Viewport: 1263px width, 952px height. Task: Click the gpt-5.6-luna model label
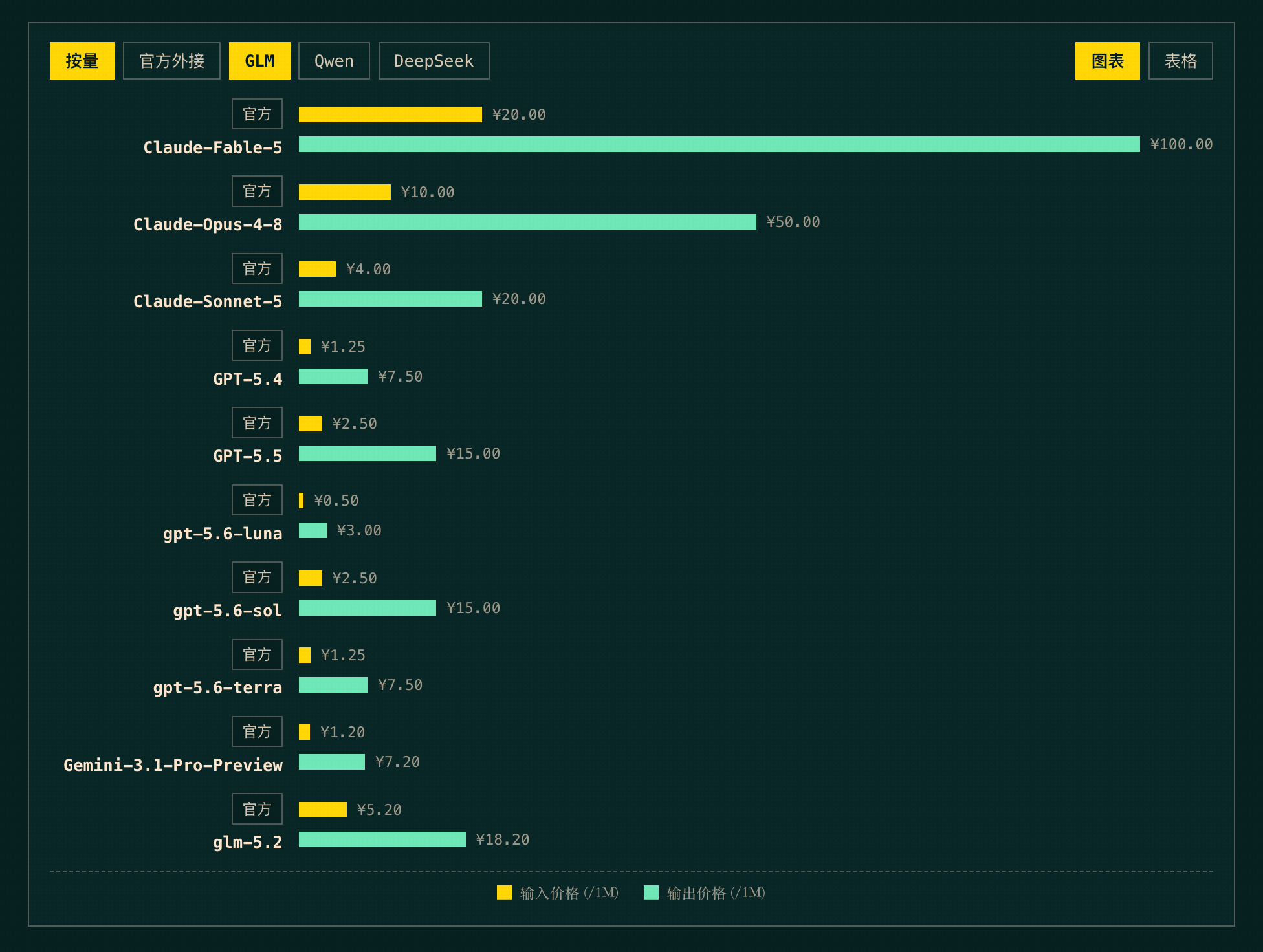223,534
